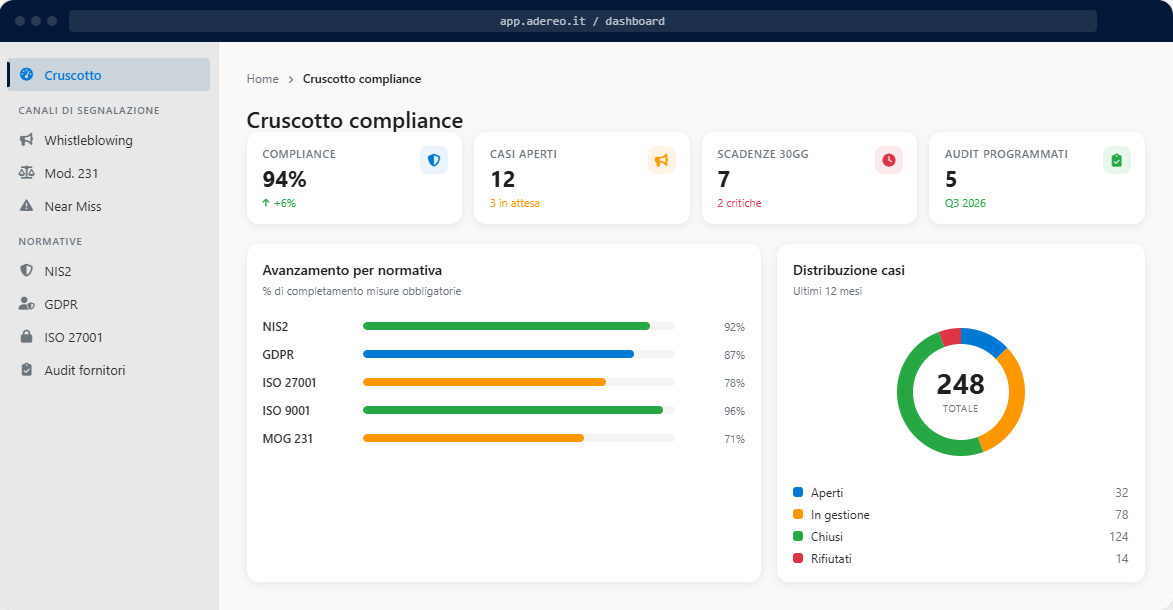
Task: Click the '87%' value for GDPR
Action: [x=735, y=355]
